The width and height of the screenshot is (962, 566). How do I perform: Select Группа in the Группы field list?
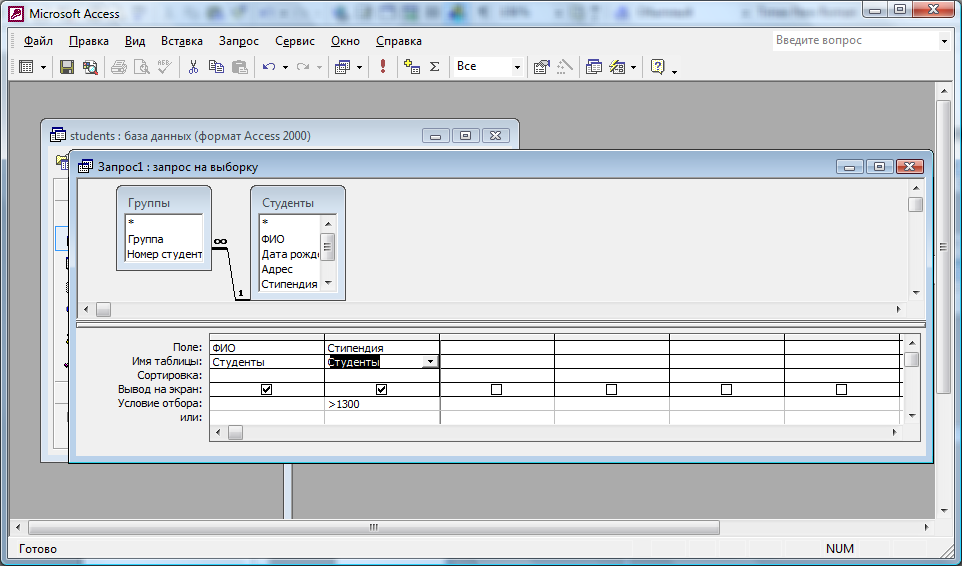145,239
